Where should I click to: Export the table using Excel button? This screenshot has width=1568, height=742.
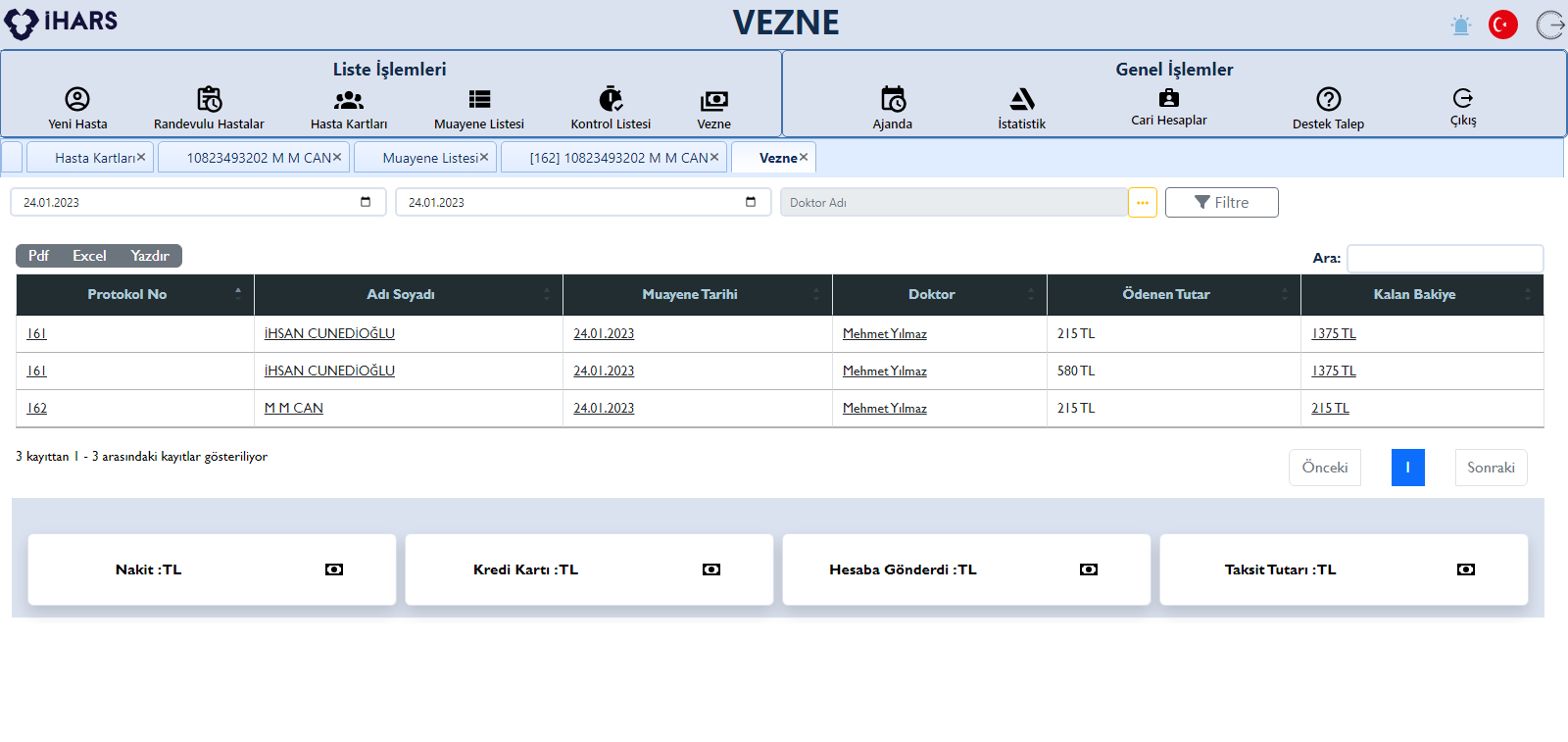[89, 256]
